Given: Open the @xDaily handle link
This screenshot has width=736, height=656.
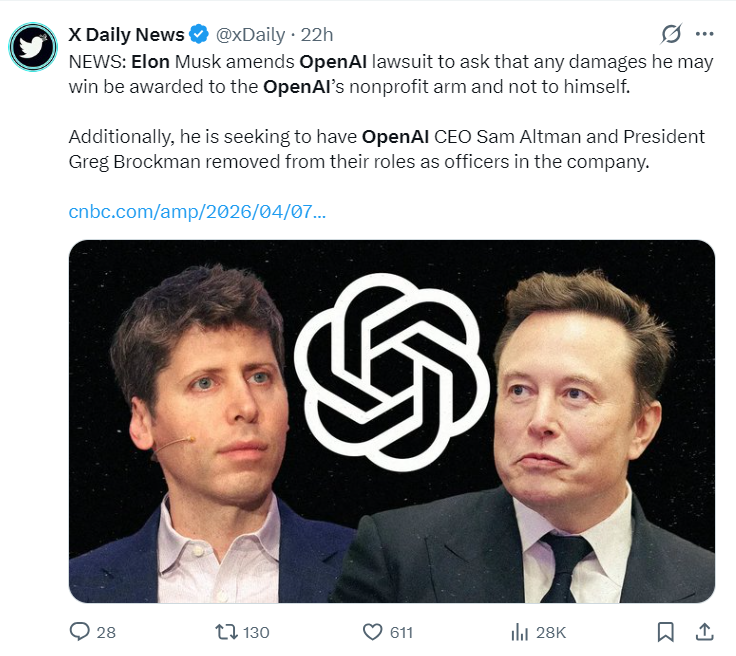Looking at the screenshot, I should tap(250, 35).
